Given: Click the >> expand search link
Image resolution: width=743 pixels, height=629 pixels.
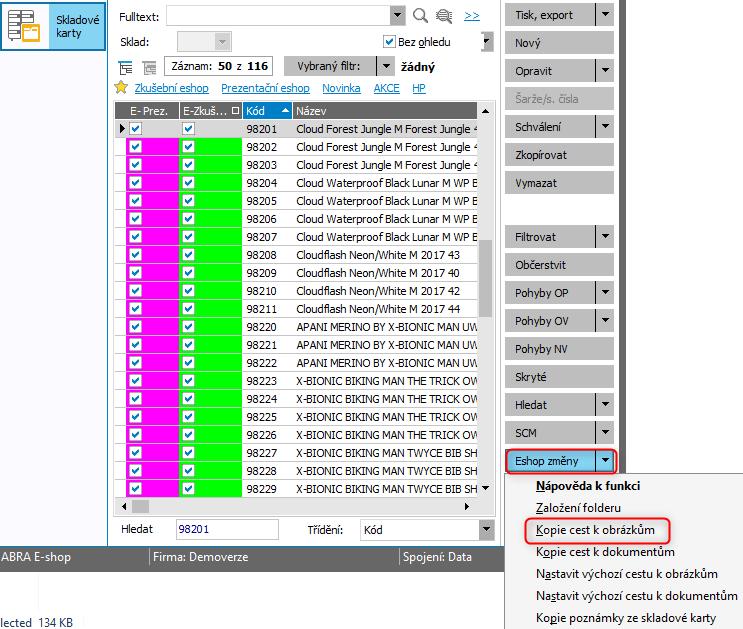Looking at the screenshot, I should tap(471, 16).
